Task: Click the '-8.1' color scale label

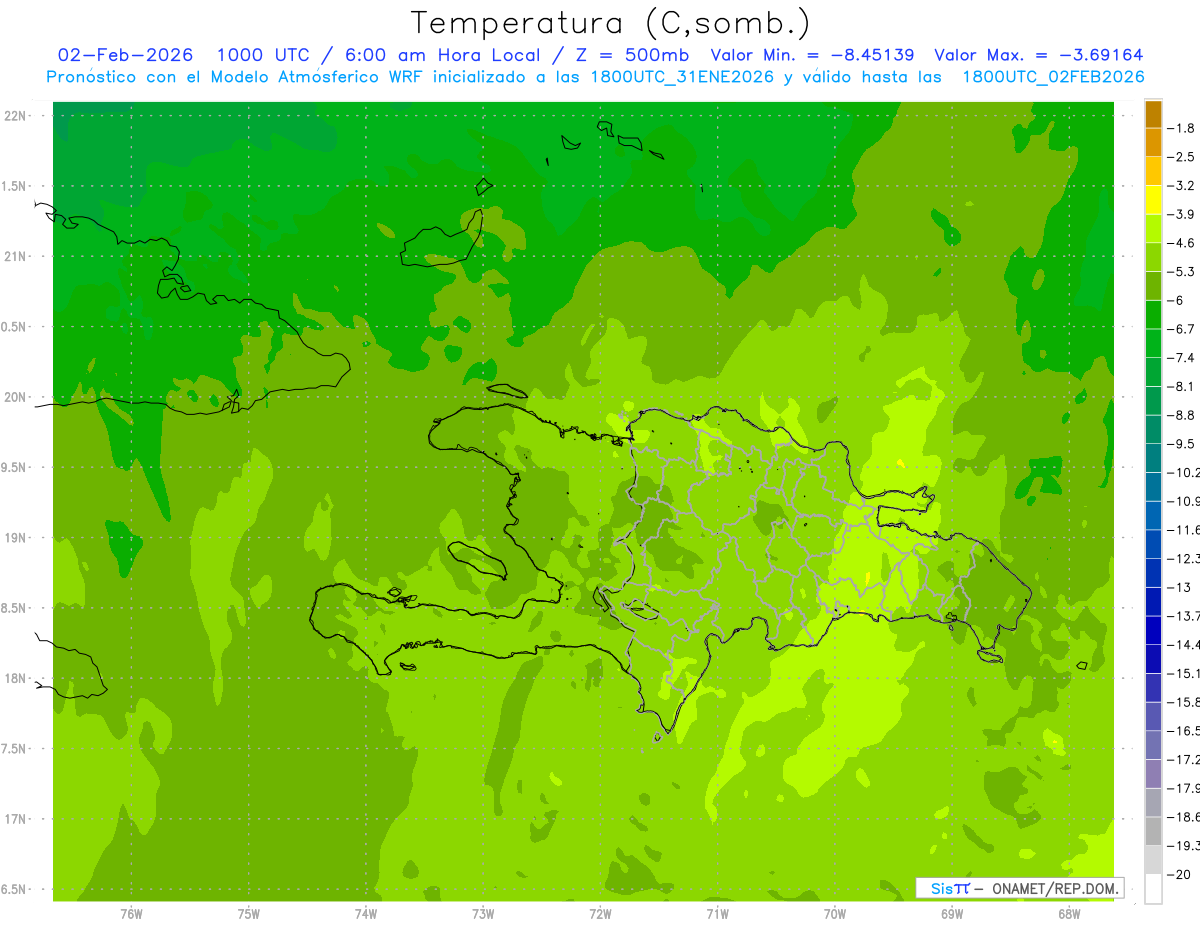Action: [x=1181, y=386]
